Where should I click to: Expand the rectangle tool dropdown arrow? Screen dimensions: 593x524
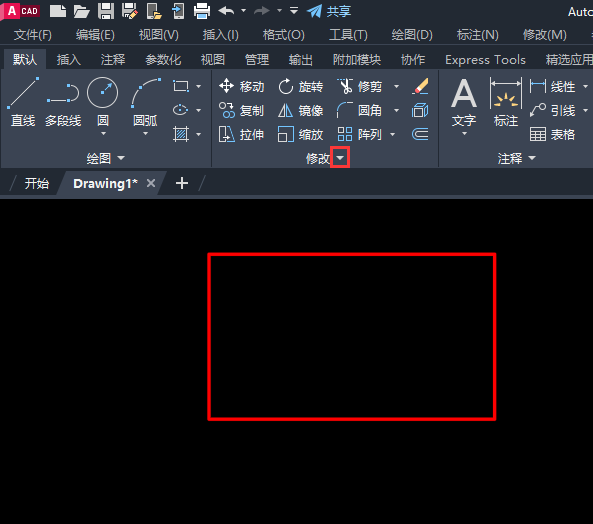(199, 87)
